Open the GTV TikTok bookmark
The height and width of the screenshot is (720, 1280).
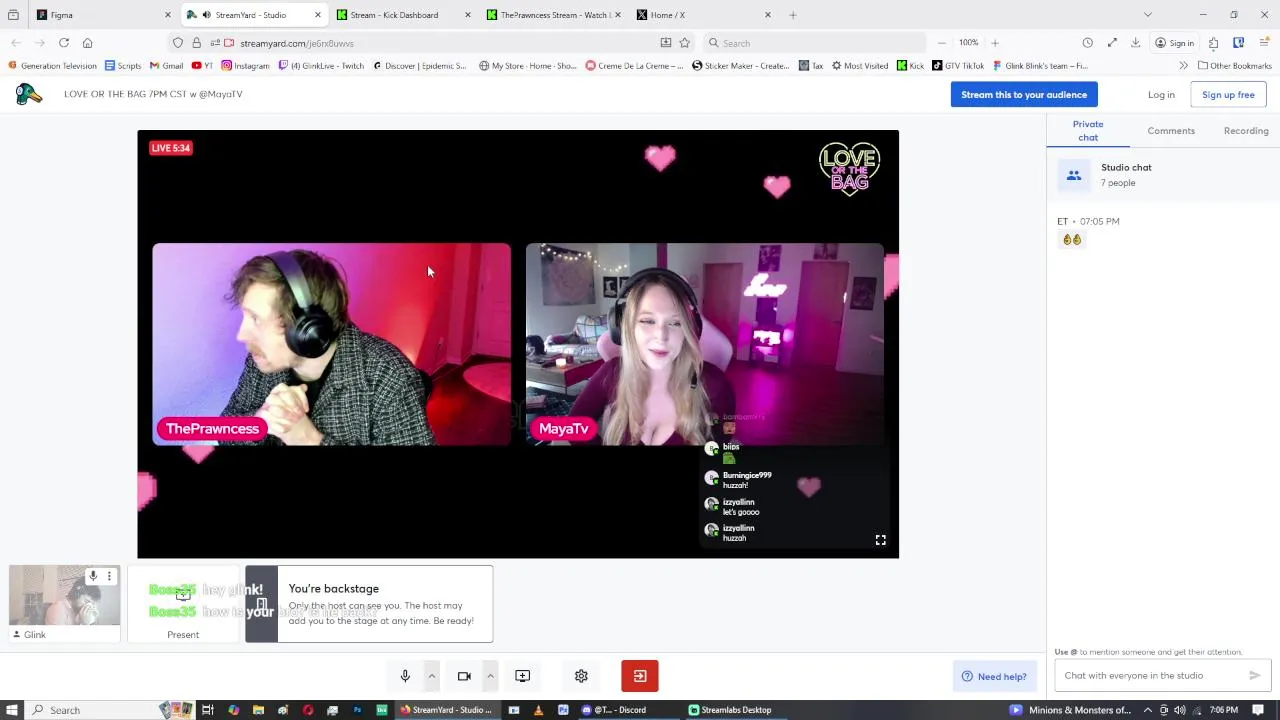[958, 66]
